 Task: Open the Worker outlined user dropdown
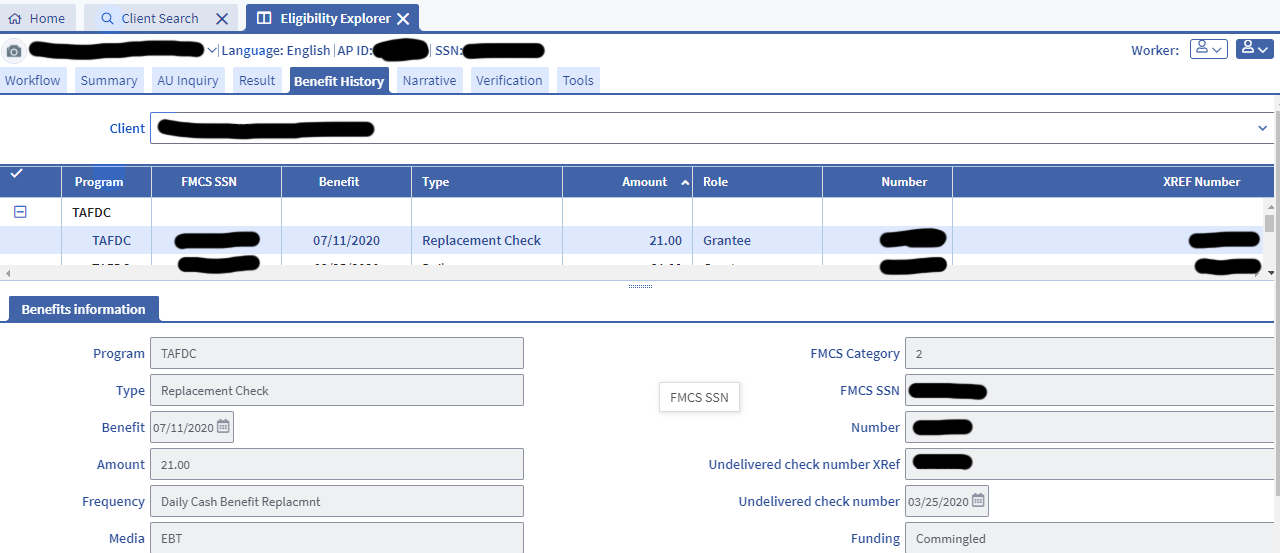[1208, 49]
